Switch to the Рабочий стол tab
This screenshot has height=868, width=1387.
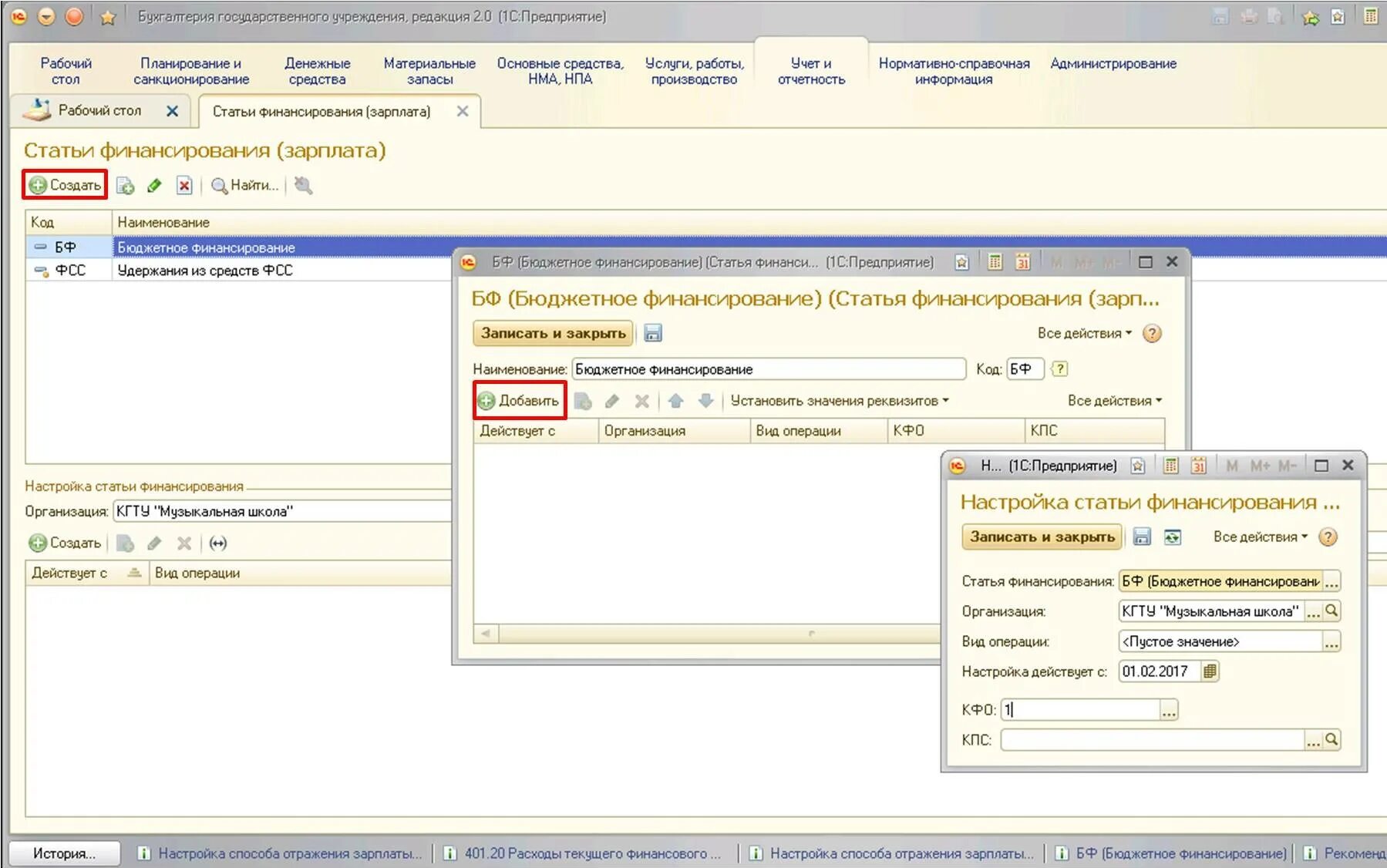click(x=99, y=111)
